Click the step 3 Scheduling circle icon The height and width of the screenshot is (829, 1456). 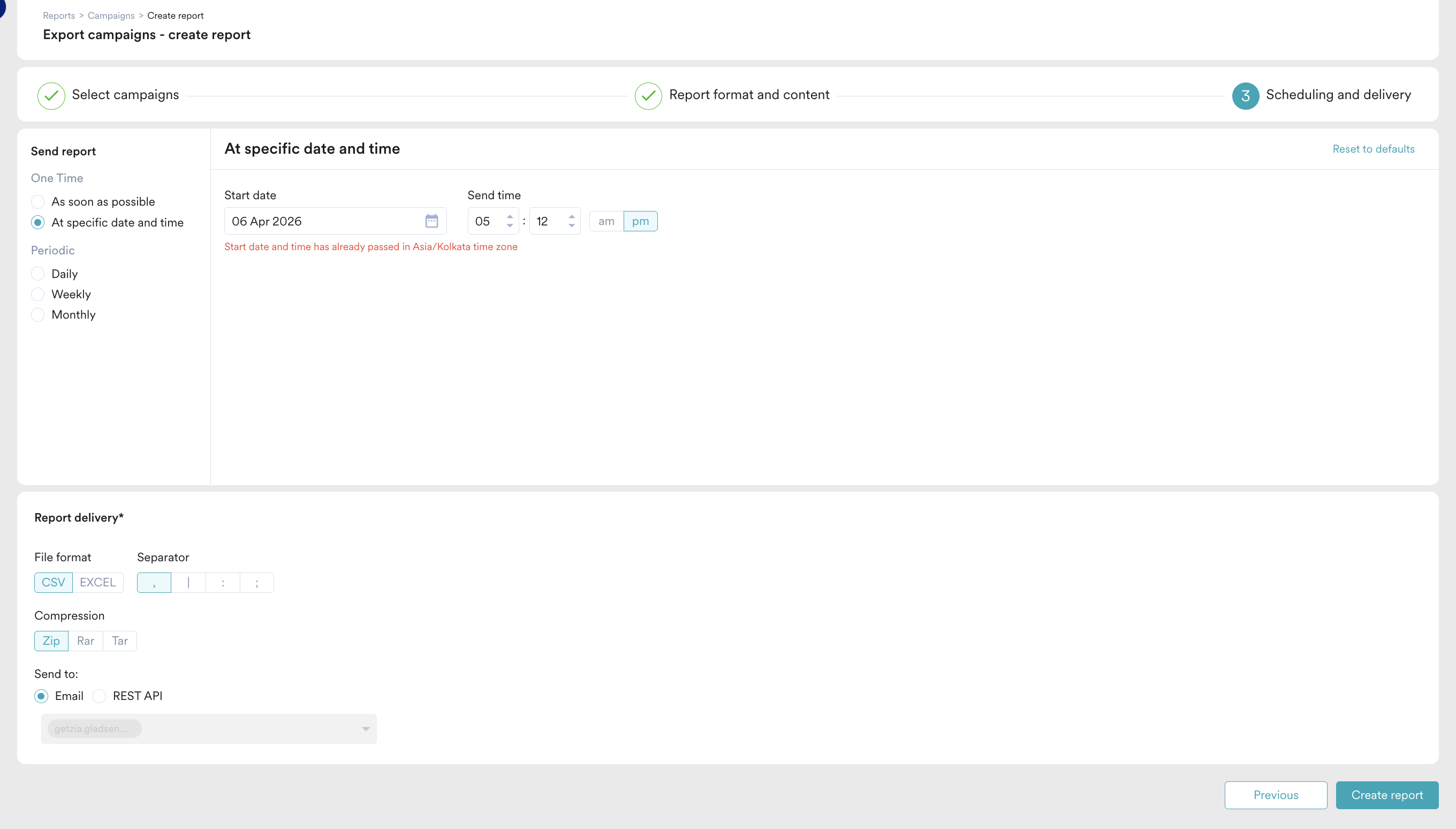click(x=1245, y=96)
